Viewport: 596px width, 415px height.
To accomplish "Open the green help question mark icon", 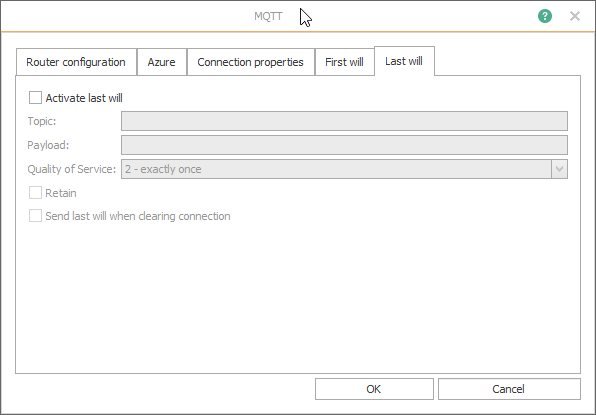I will (545, 16).
